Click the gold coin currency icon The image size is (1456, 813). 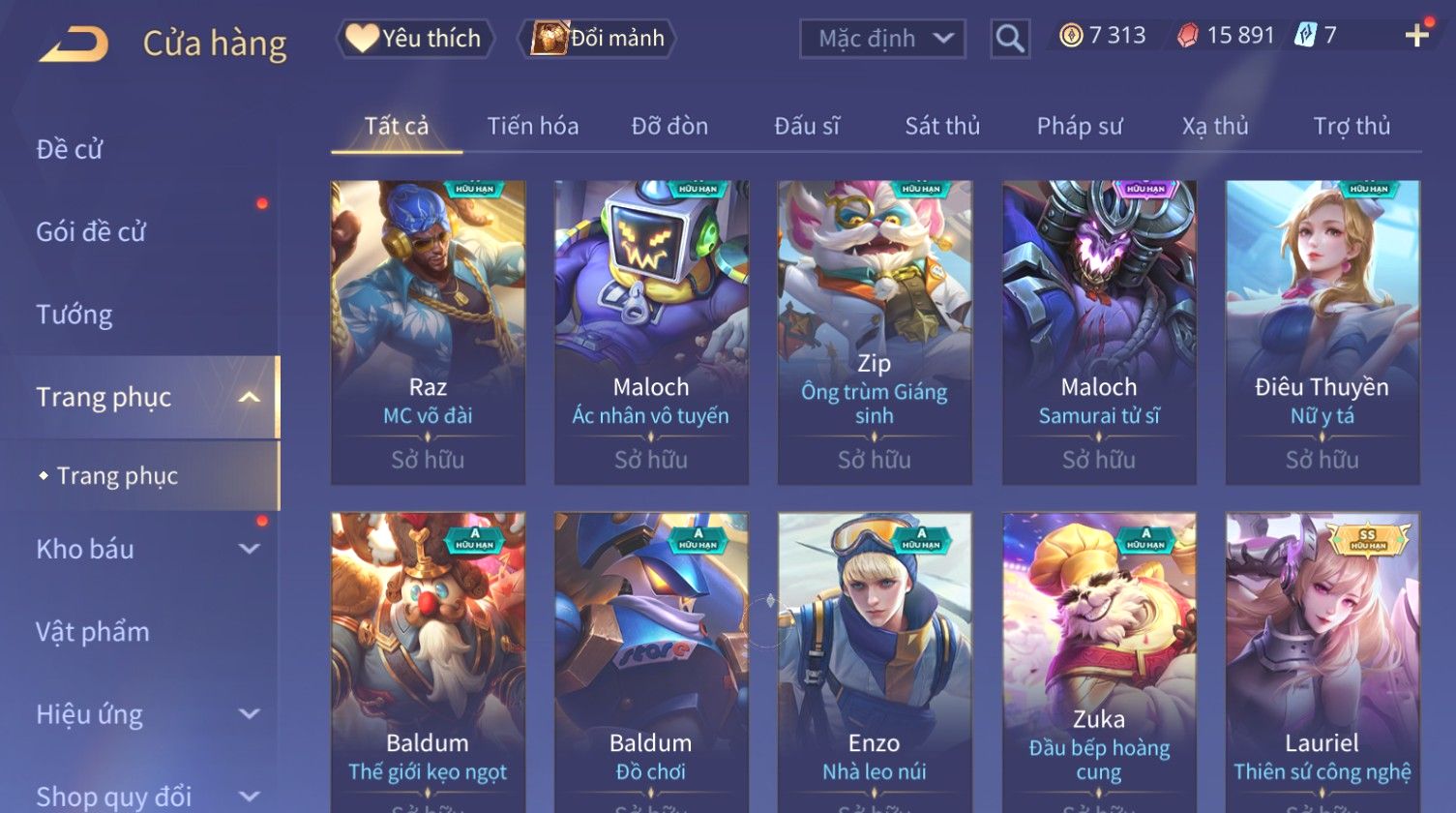(x=1070, y=36)
